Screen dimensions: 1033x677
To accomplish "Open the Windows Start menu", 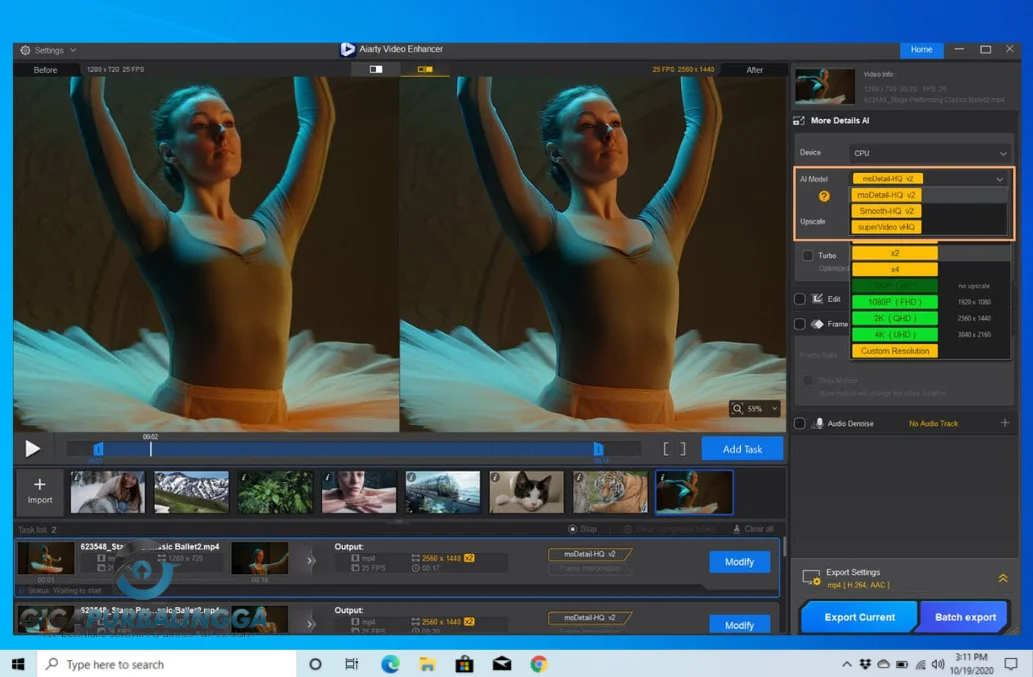I will point(18,664).
